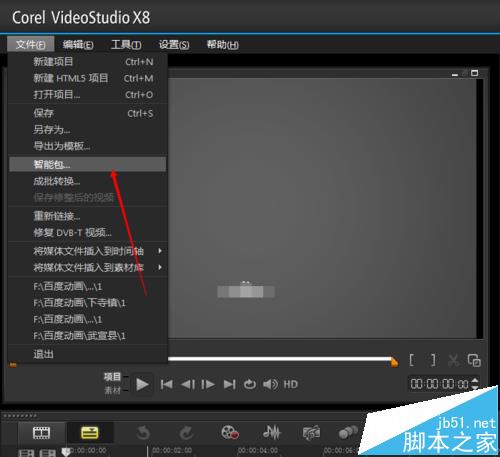This screenshot has height=457, width=500.
Task: Click 保存 (Save) menu entry
Action: click(87, 113)
